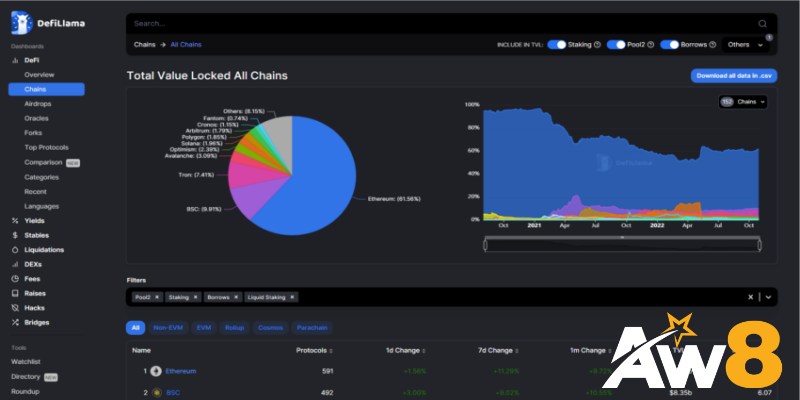This screenshot has width=800, height=400.
Task: Select the All chain category tab
Action: click(x=135, y=328)
